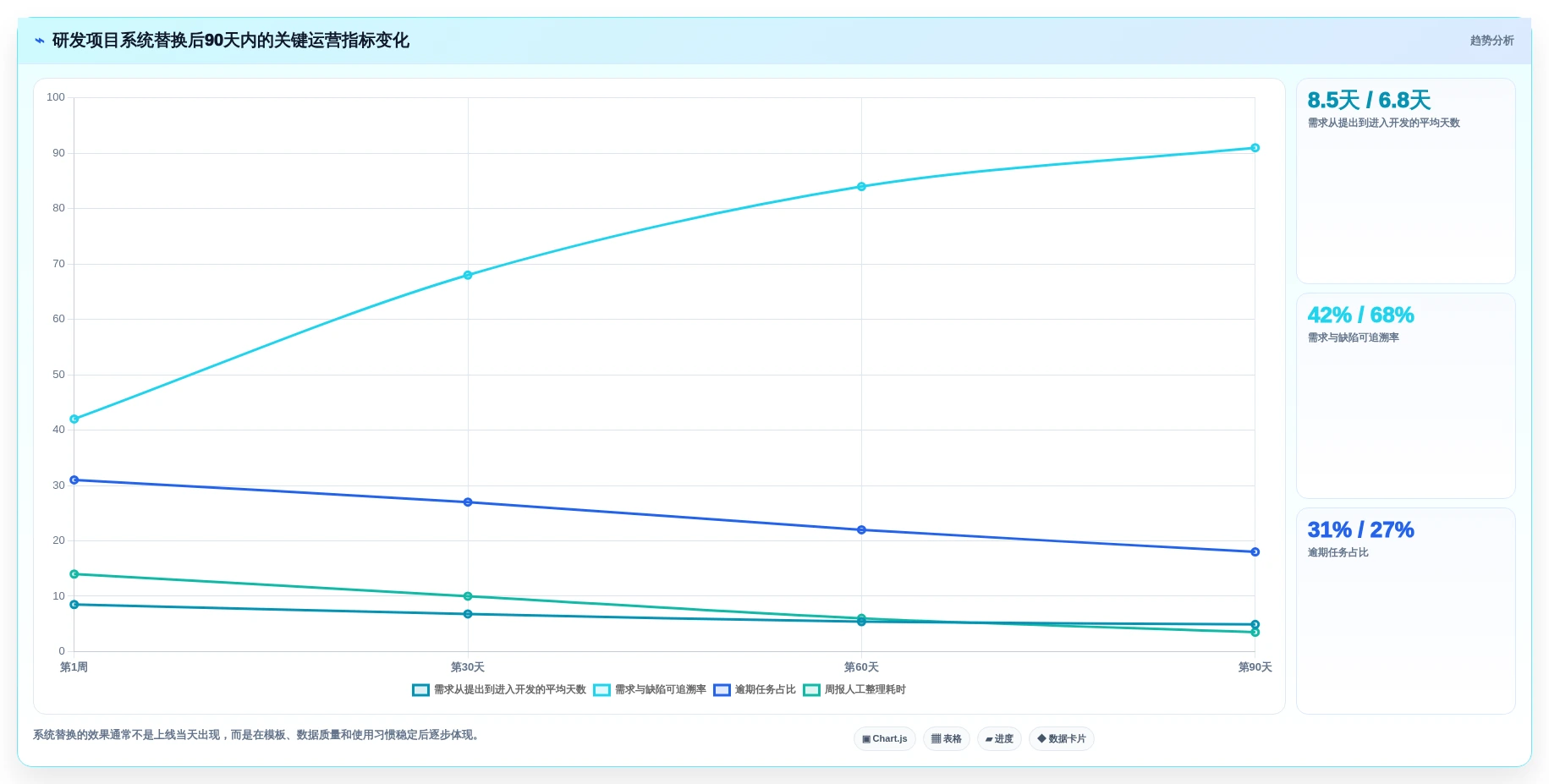Screen dimensions: 1549x784
Task: Click the 第90天 x-axis label
Action: pyautogui.click(x=1255, y=667)
